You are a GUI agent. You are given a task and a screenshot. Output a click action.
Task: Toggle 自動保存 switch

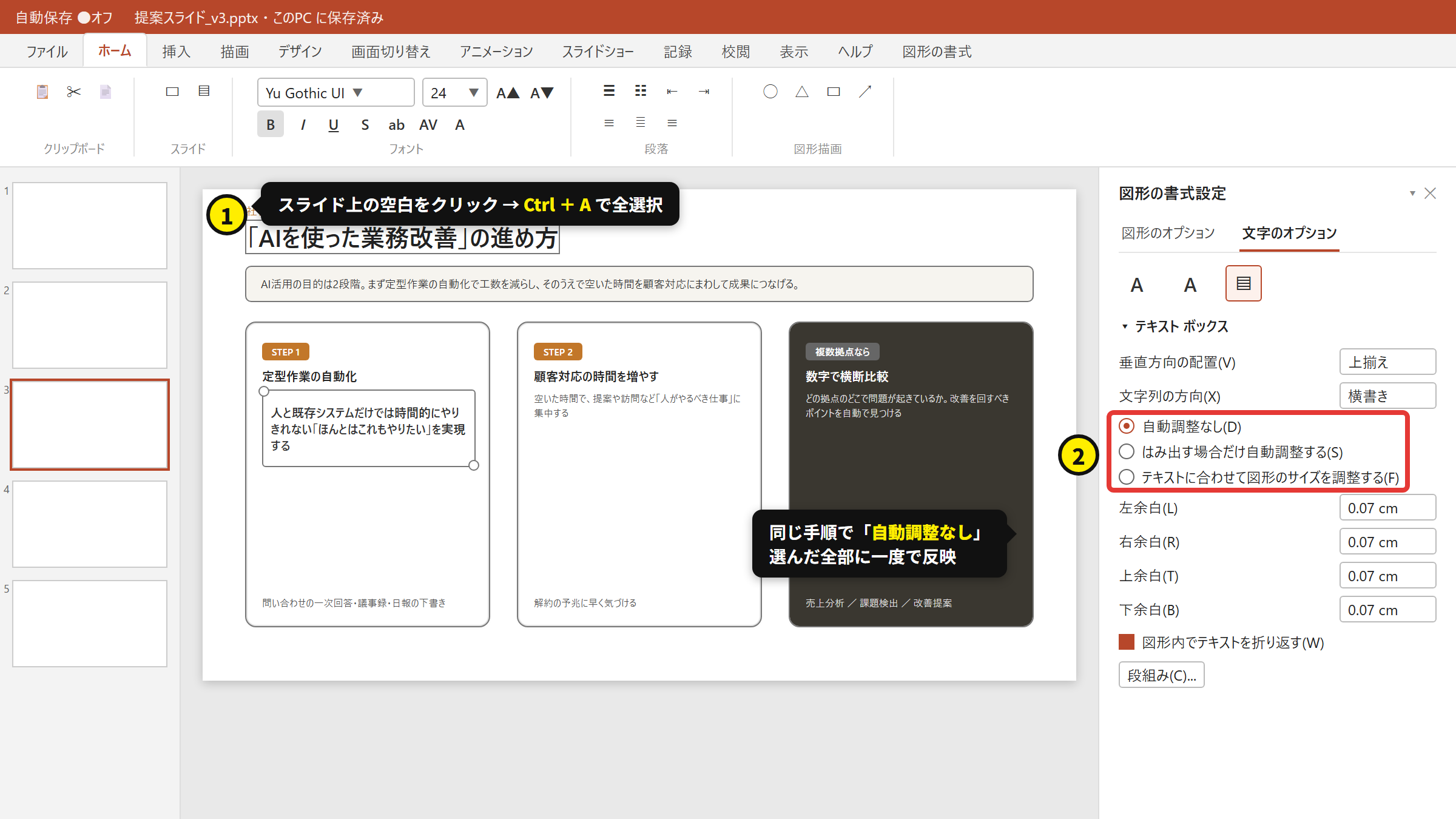tap(84, 18)
